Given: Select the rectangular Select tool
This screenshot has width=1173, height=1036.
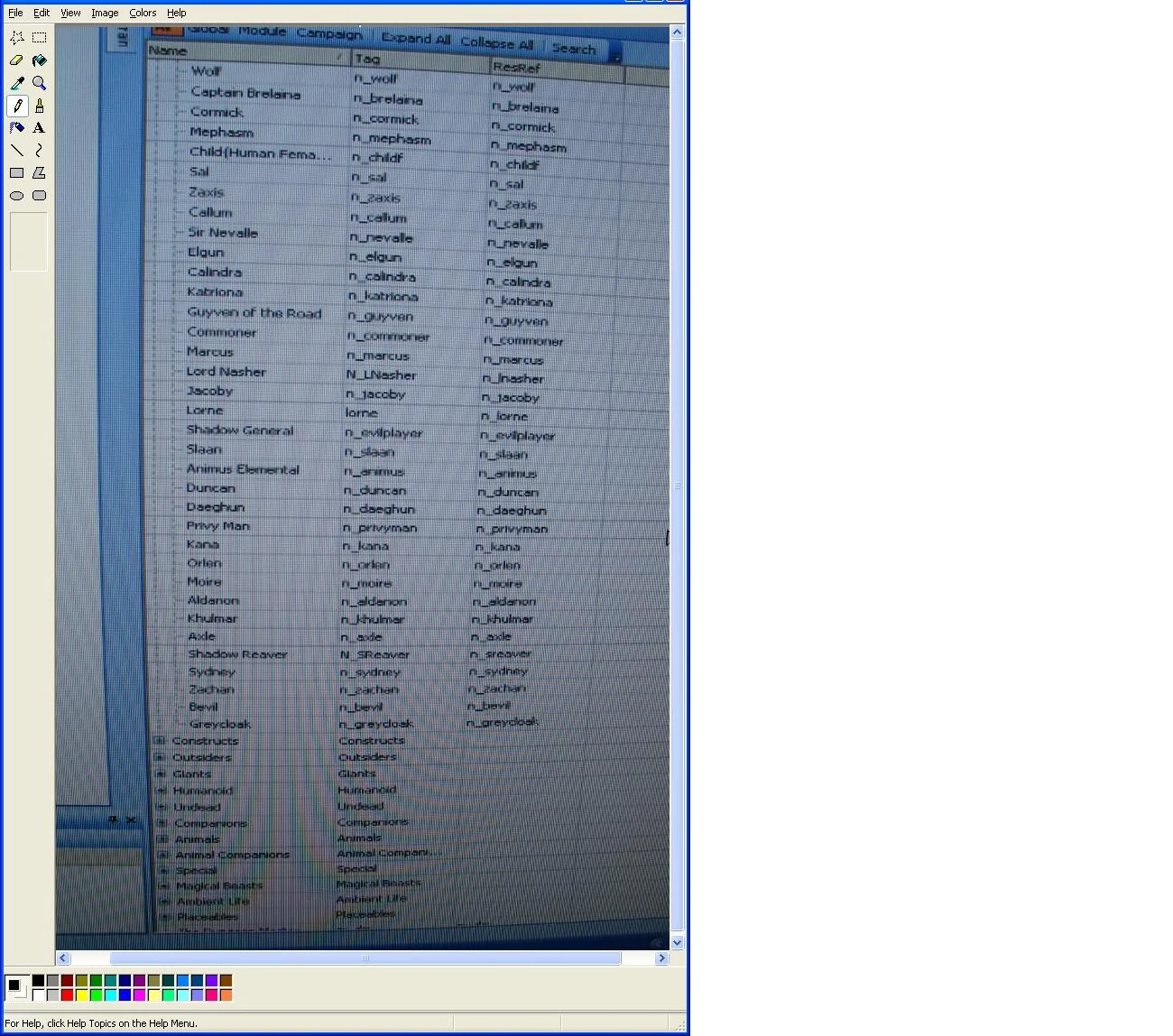Looking at the screenshot, I should pyautogui.click(x=40, y=38).
